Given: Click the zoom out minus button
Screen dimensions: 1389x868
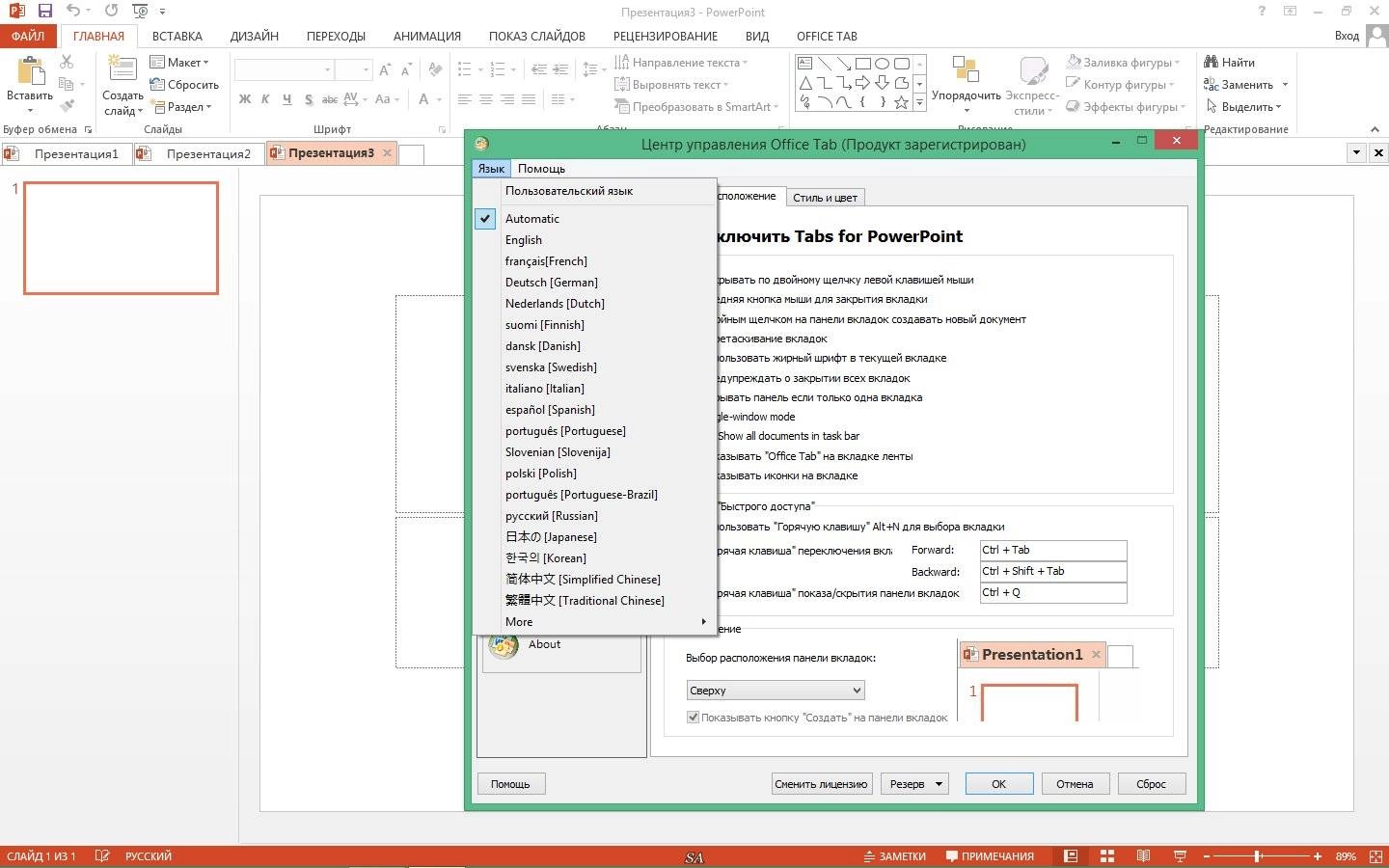Looking at the screenshot, I should [1206, 855].
